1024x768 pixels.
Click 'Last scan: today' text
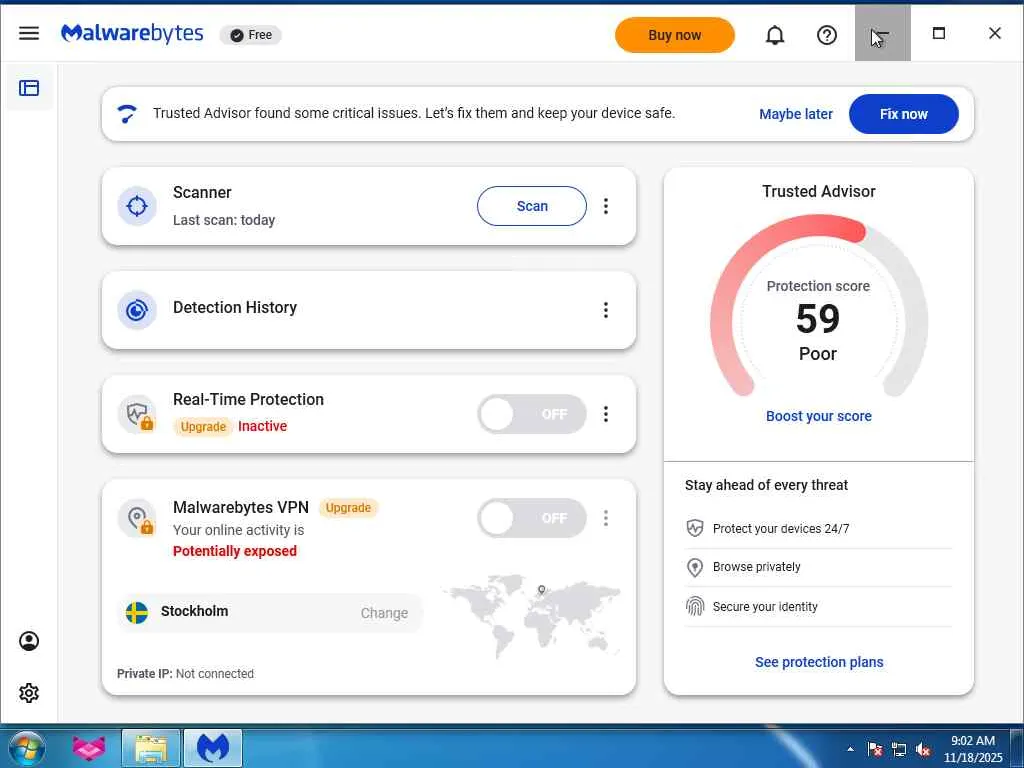coord(224,220)
